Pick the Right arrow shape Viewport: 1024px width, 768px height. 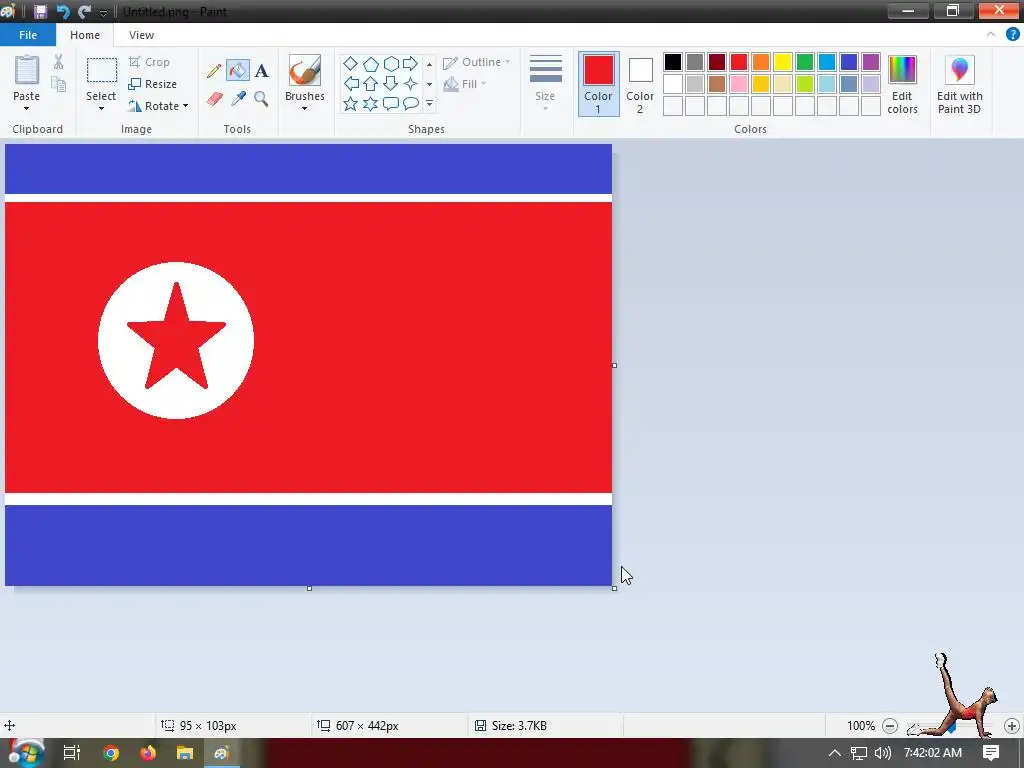[410, 63]
